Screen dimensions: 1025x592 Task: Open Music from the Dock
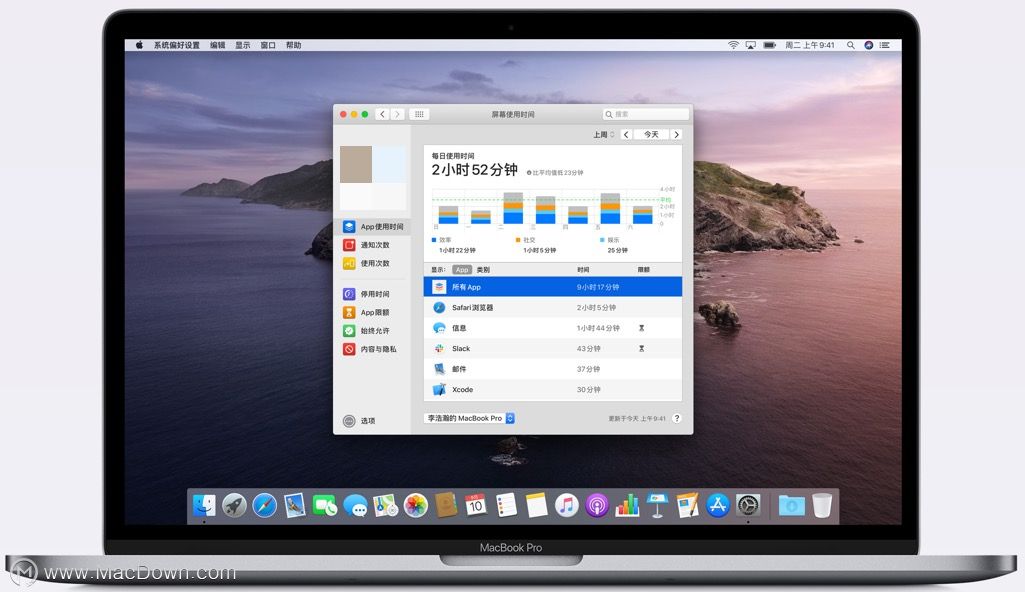(x=567, y=505)
